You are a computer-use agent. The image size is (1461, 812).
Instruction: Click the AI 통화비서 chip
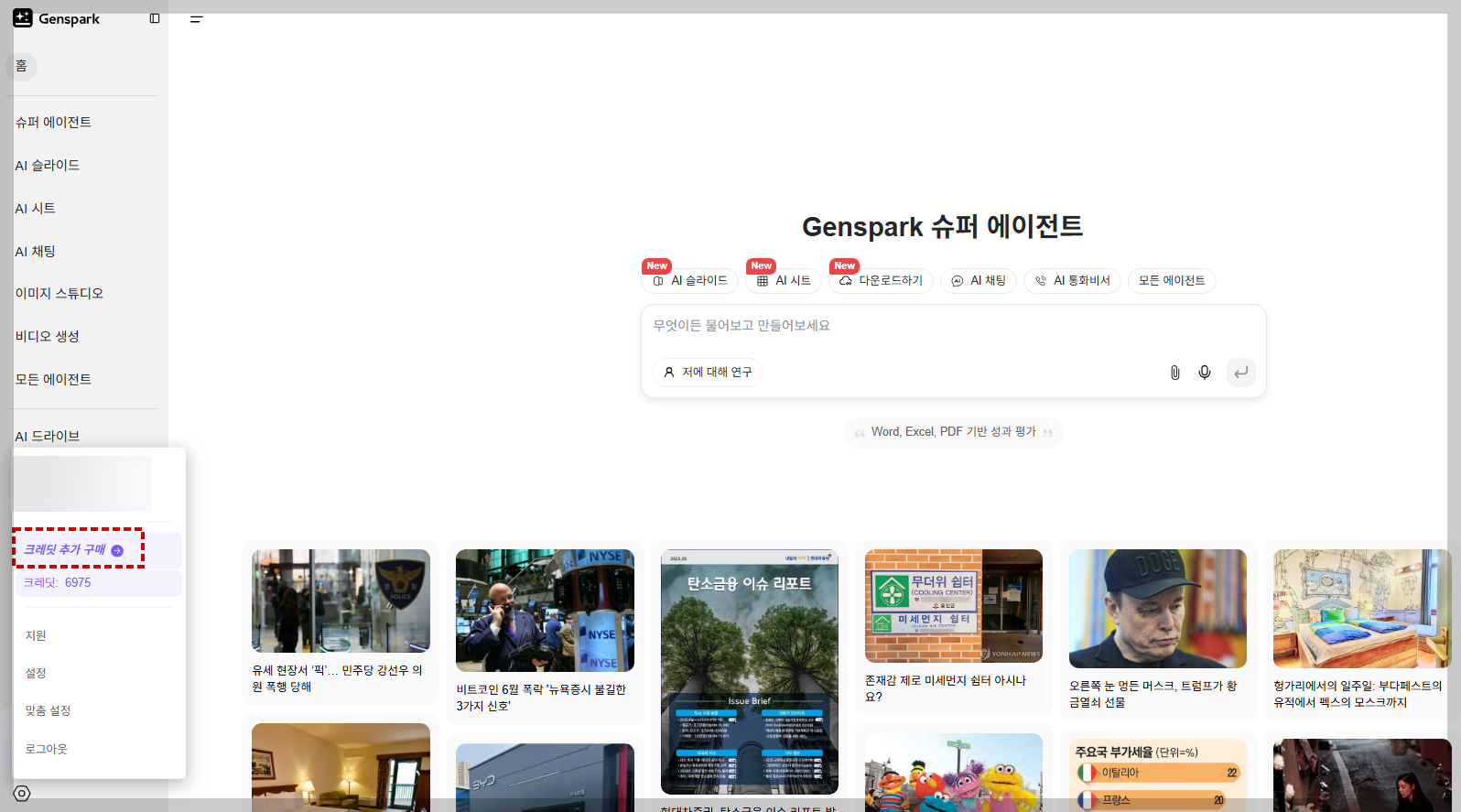click(x=1072, y=280)
